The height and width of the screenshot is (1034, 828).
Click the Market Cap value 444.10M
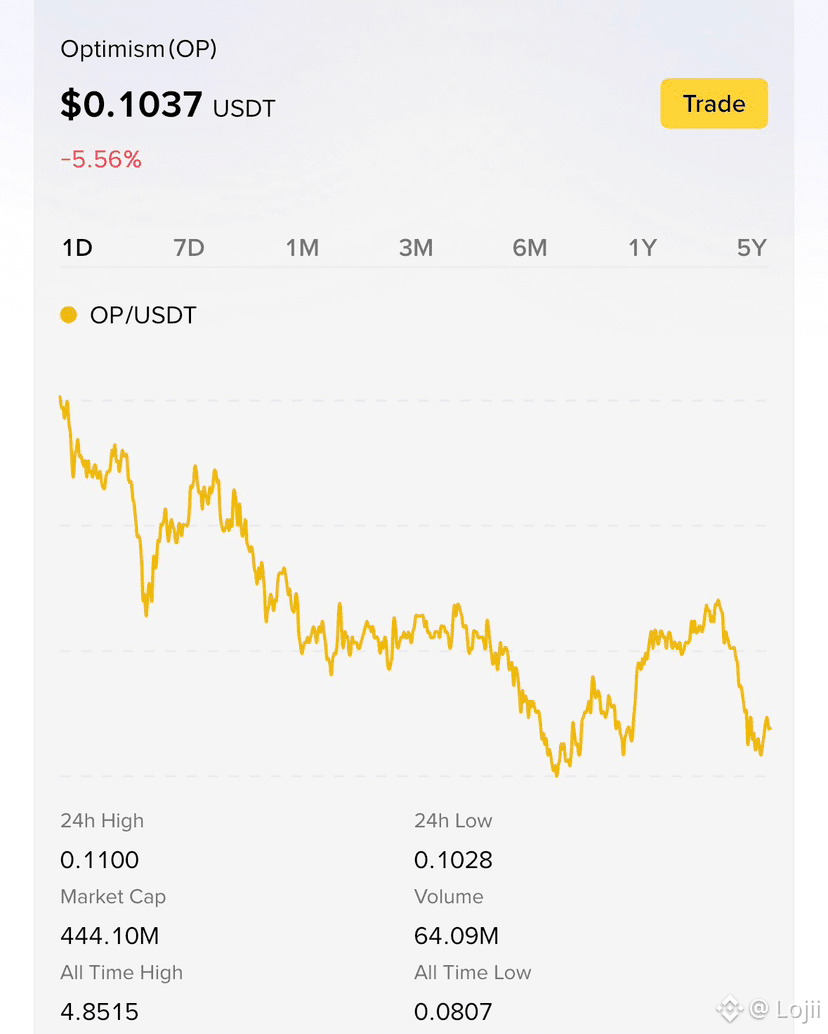[109, 936]
